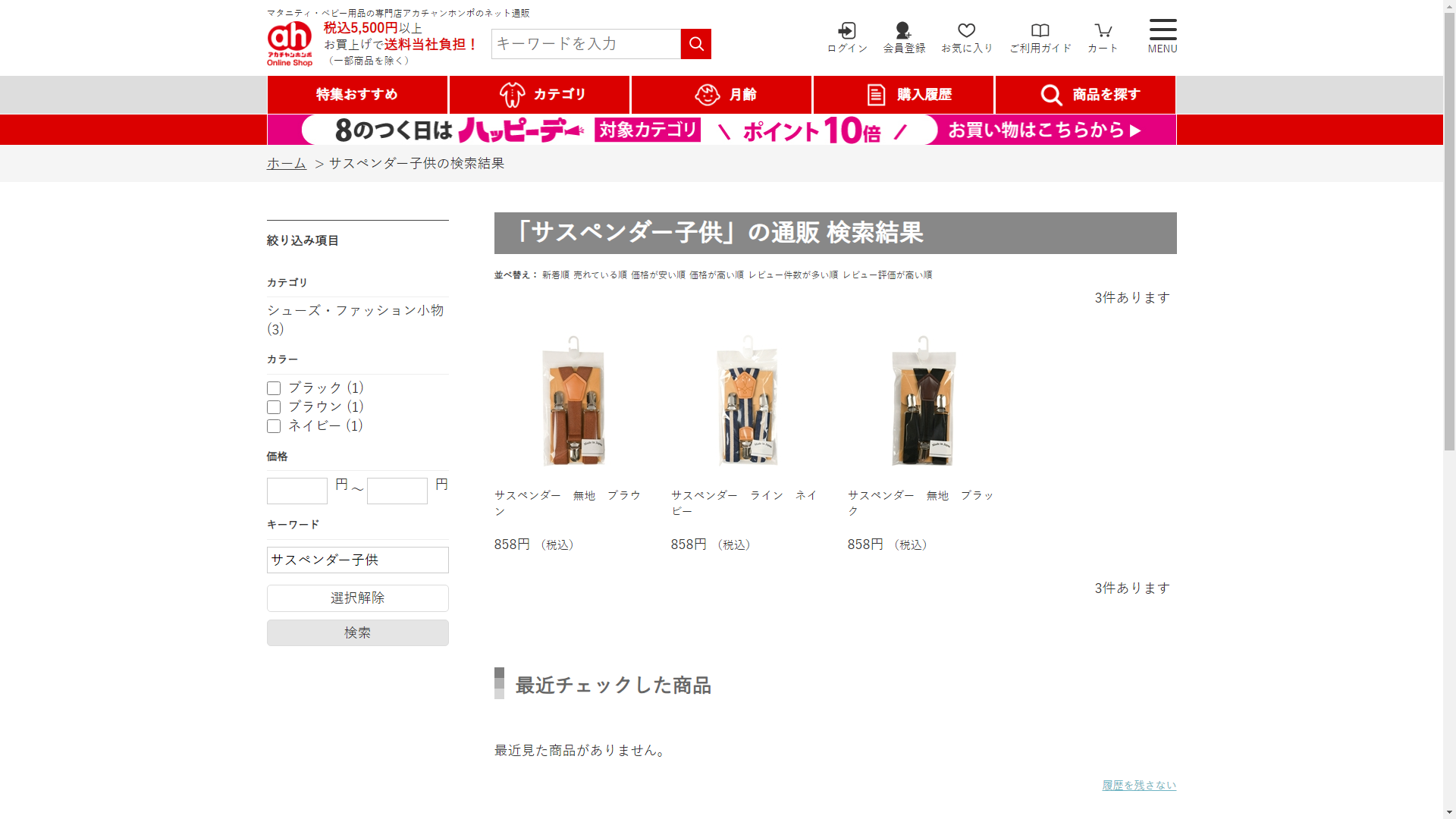
Task: Expand the 月齢 navigation menu
Action: (721, 95)
